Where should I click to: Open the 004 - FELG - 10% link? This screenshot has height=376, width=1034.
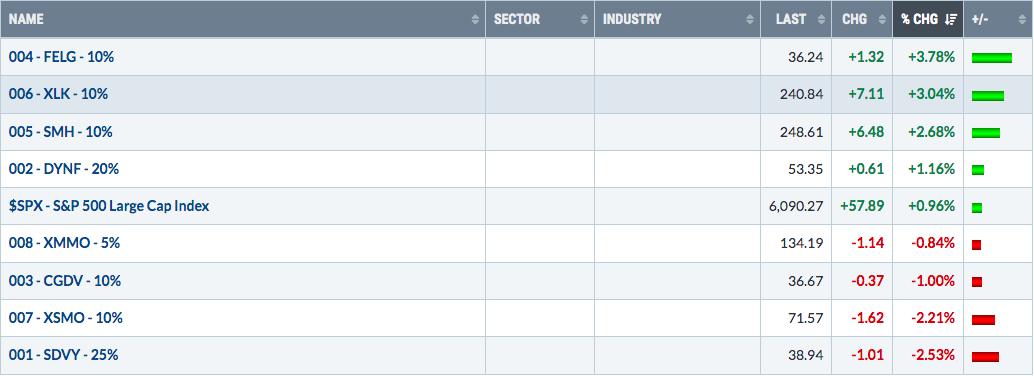point(61,57)
